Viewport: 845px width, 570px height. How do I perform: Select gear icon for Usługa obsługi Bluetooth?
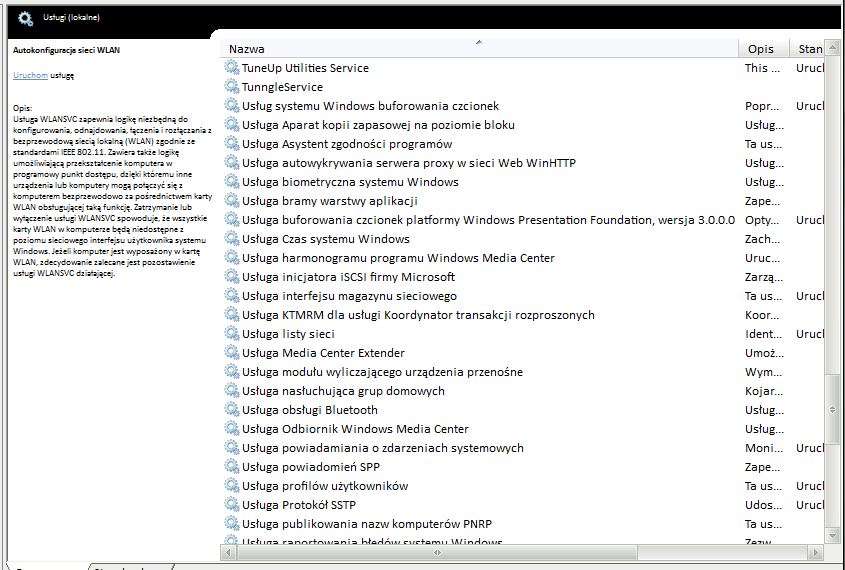(232, 409)
